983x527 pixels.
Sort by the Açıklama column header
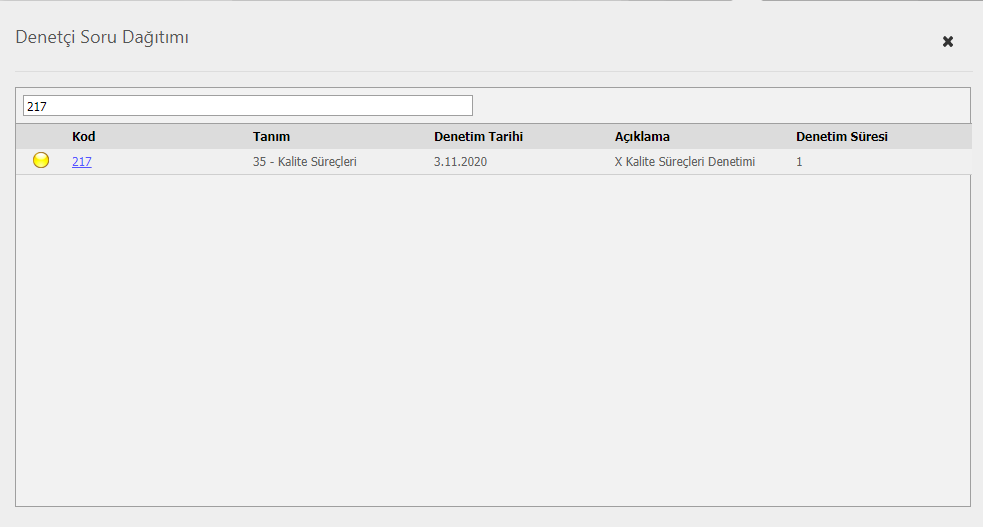642,136
